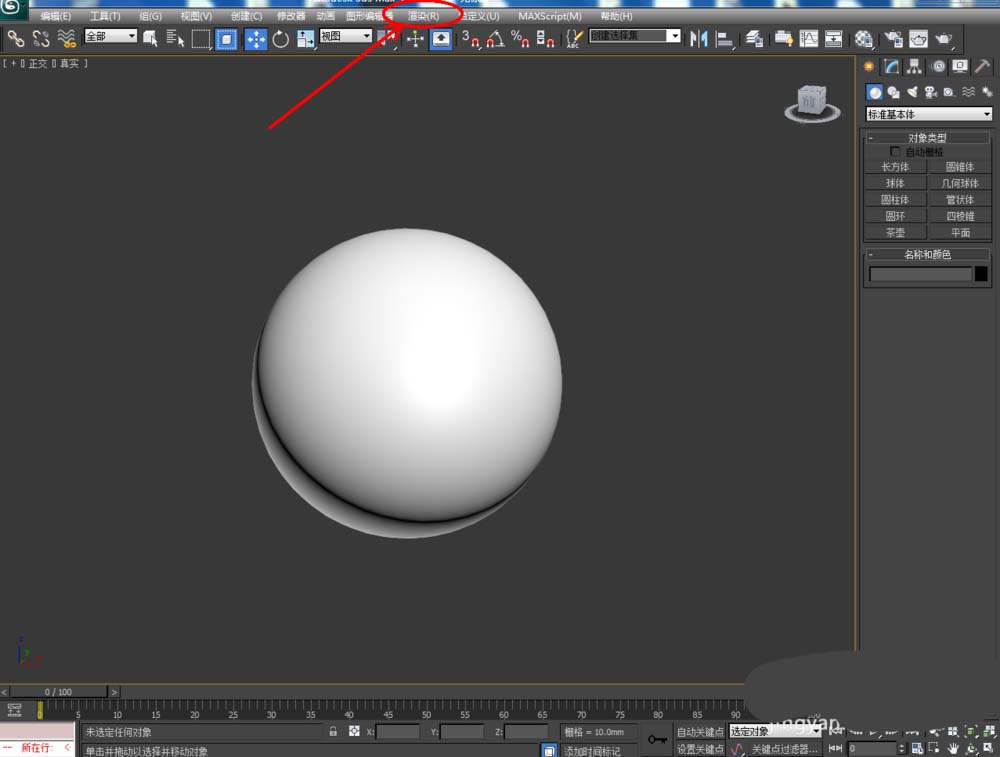Click the teapot render production icon
Image resolution: width=1000 pixels, height=757 pixels.
pos(942,39)
